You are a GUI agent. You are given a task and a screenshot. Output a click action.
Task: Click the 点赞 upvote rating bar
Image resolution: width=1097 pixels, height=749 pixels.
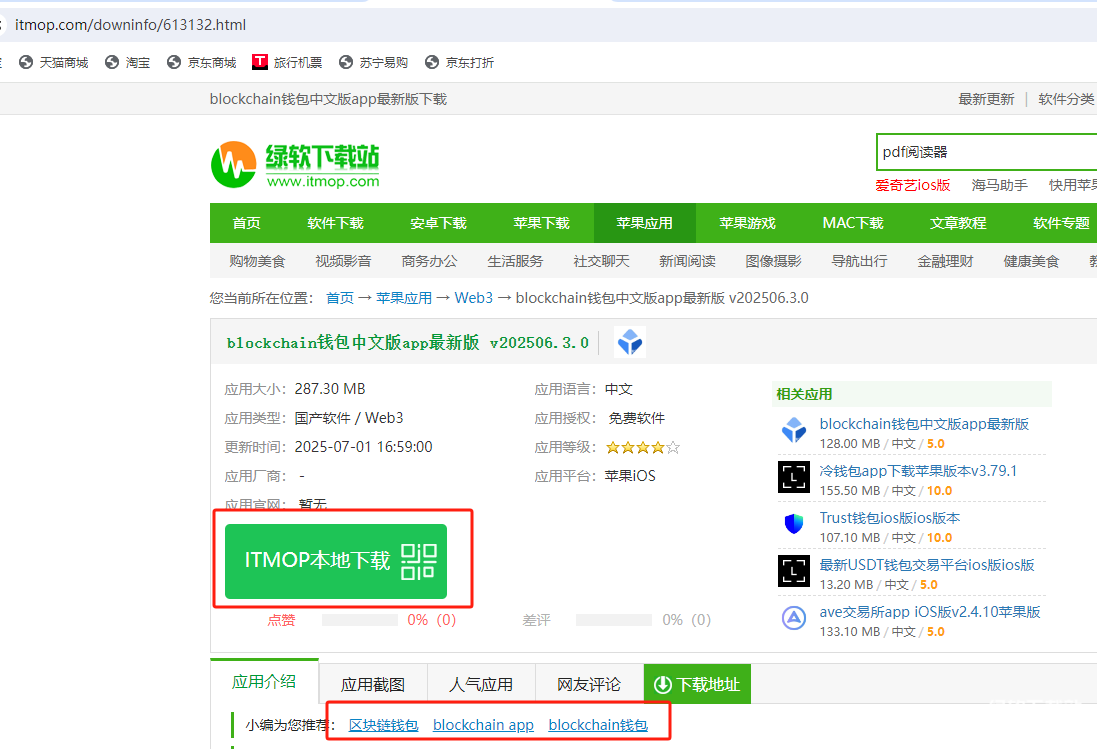tap(360, 620)
